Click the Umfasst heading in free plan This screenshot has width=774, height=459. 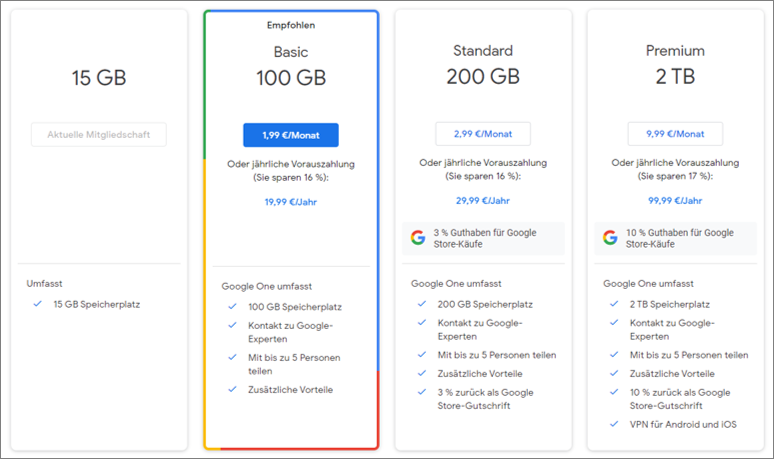[x=44, y=284]
